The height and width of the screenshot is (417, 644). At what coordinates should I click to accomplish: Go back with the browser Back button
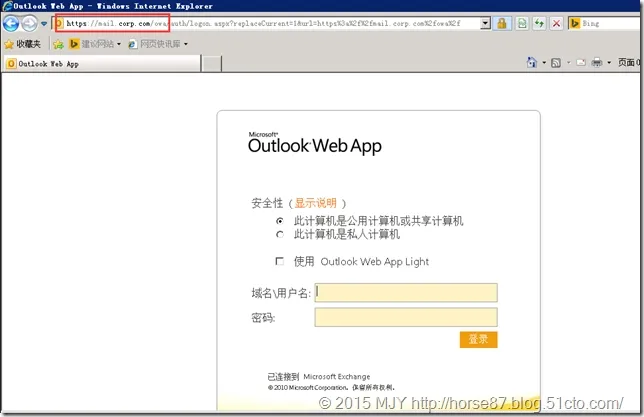[x=11, y=23]
